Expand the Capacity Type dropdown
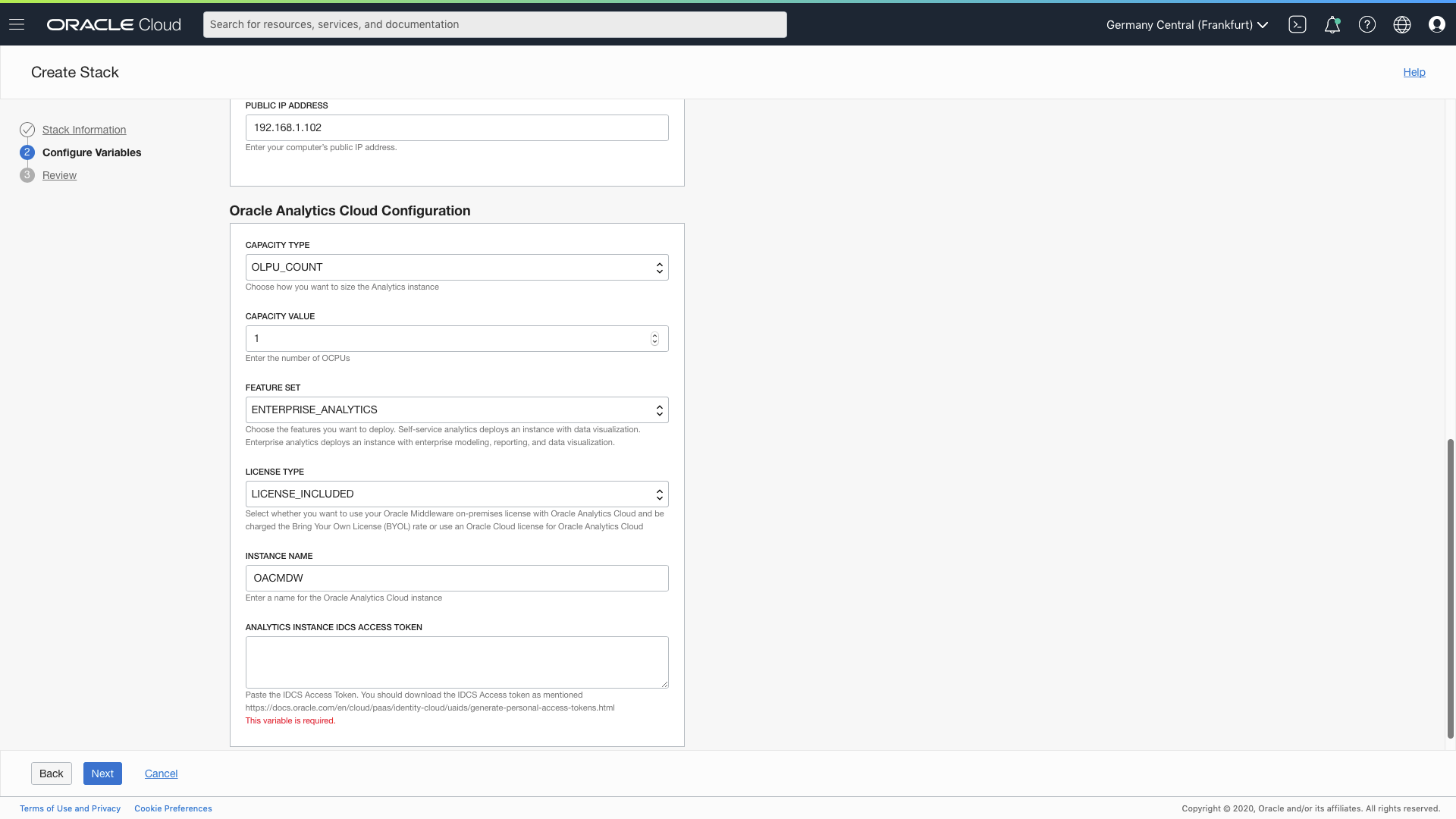The height and width of the screenshot is (819, 1456). tap(457, 267)
